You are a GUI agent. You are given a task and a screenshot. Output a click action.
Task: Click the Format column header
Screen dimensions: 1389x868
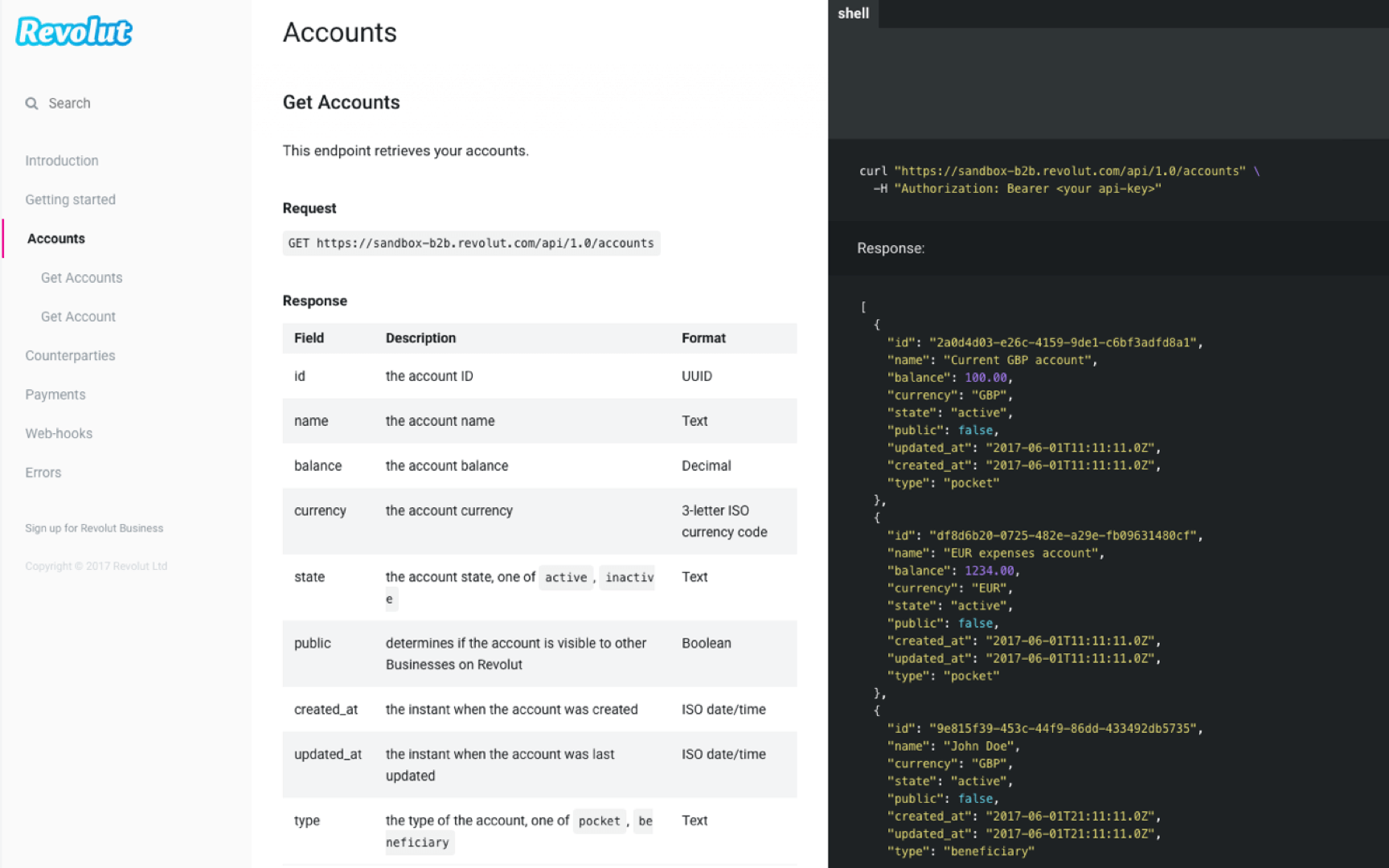click(x=703, y=338)
